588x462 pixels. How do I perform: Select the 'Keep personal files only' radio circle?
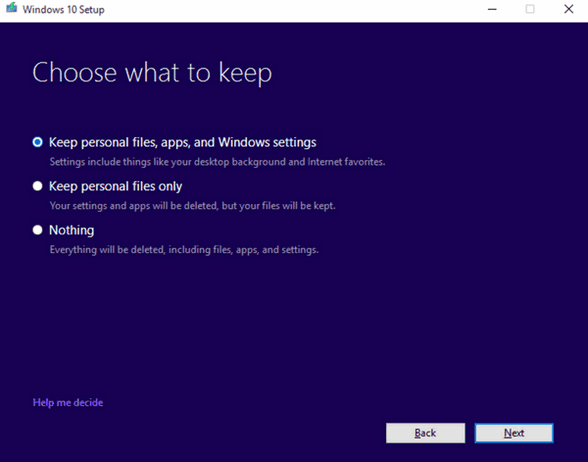[38, 186]
